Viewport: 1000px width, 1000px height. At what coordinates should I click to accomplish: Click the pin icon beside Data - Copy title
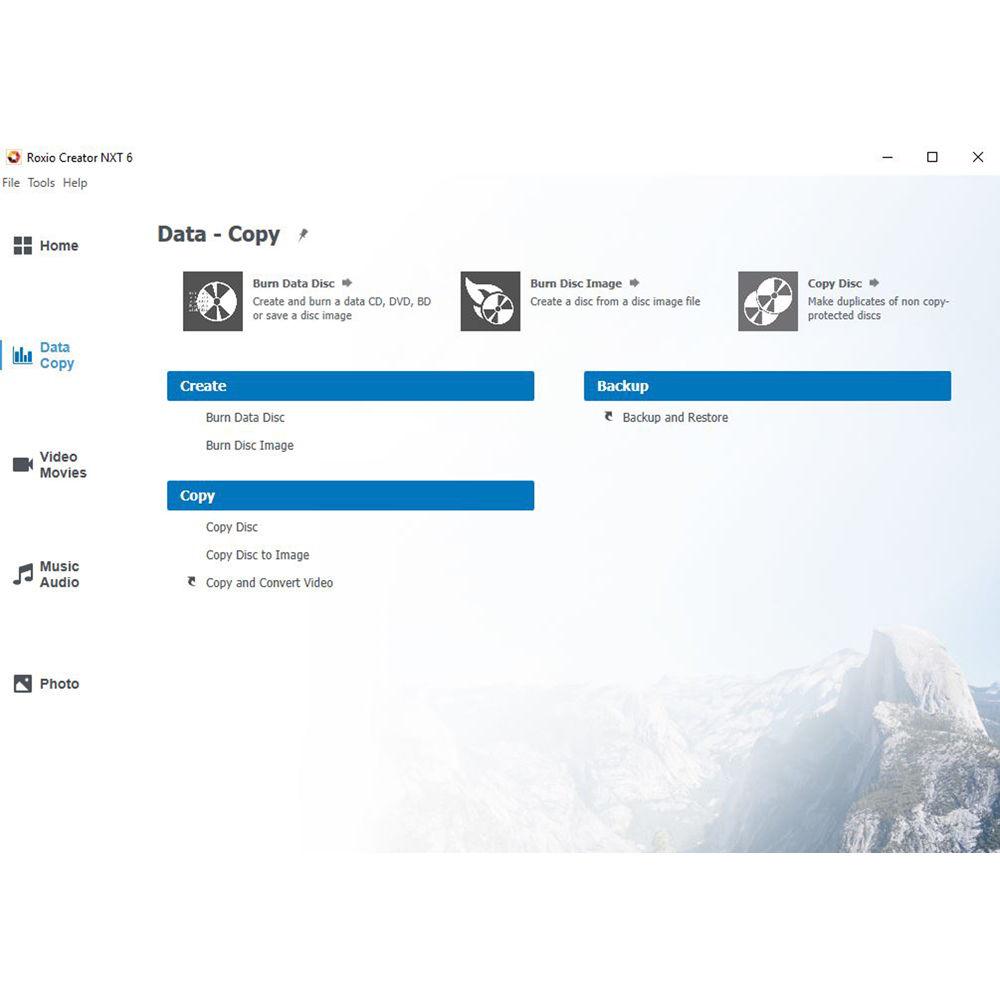coord(302,233)
